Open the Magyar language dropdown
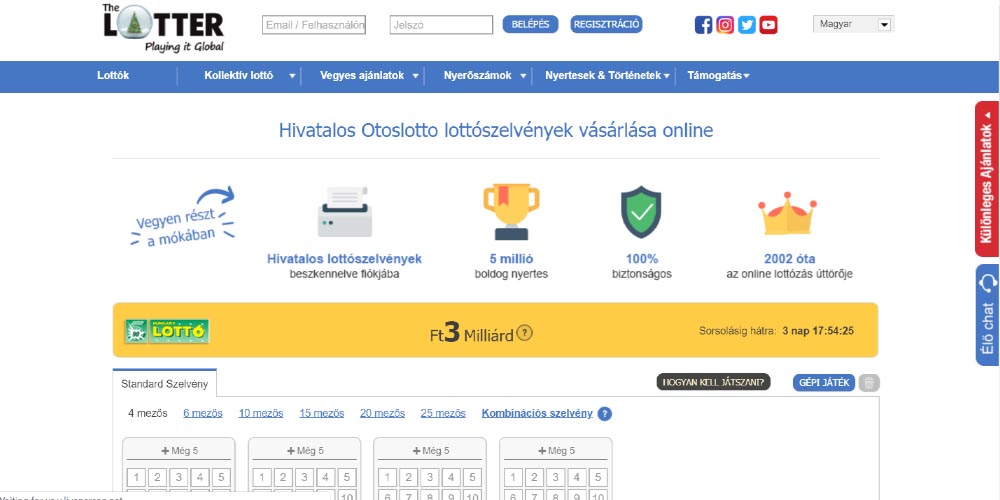The height and width of the screenshot is (500, 1000). tap(853, 25)
